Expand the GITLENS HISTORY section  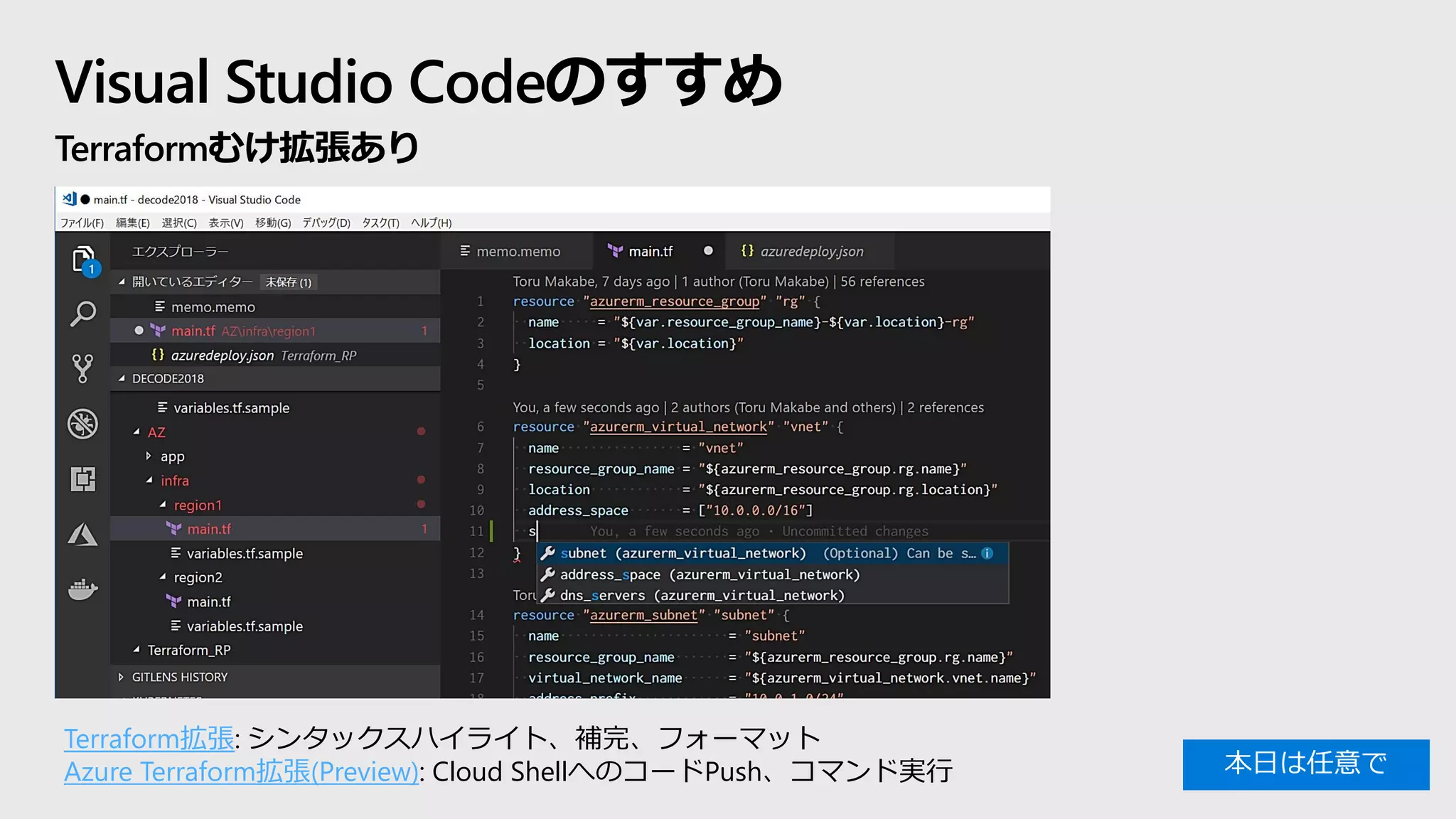(x=275, y=677)
